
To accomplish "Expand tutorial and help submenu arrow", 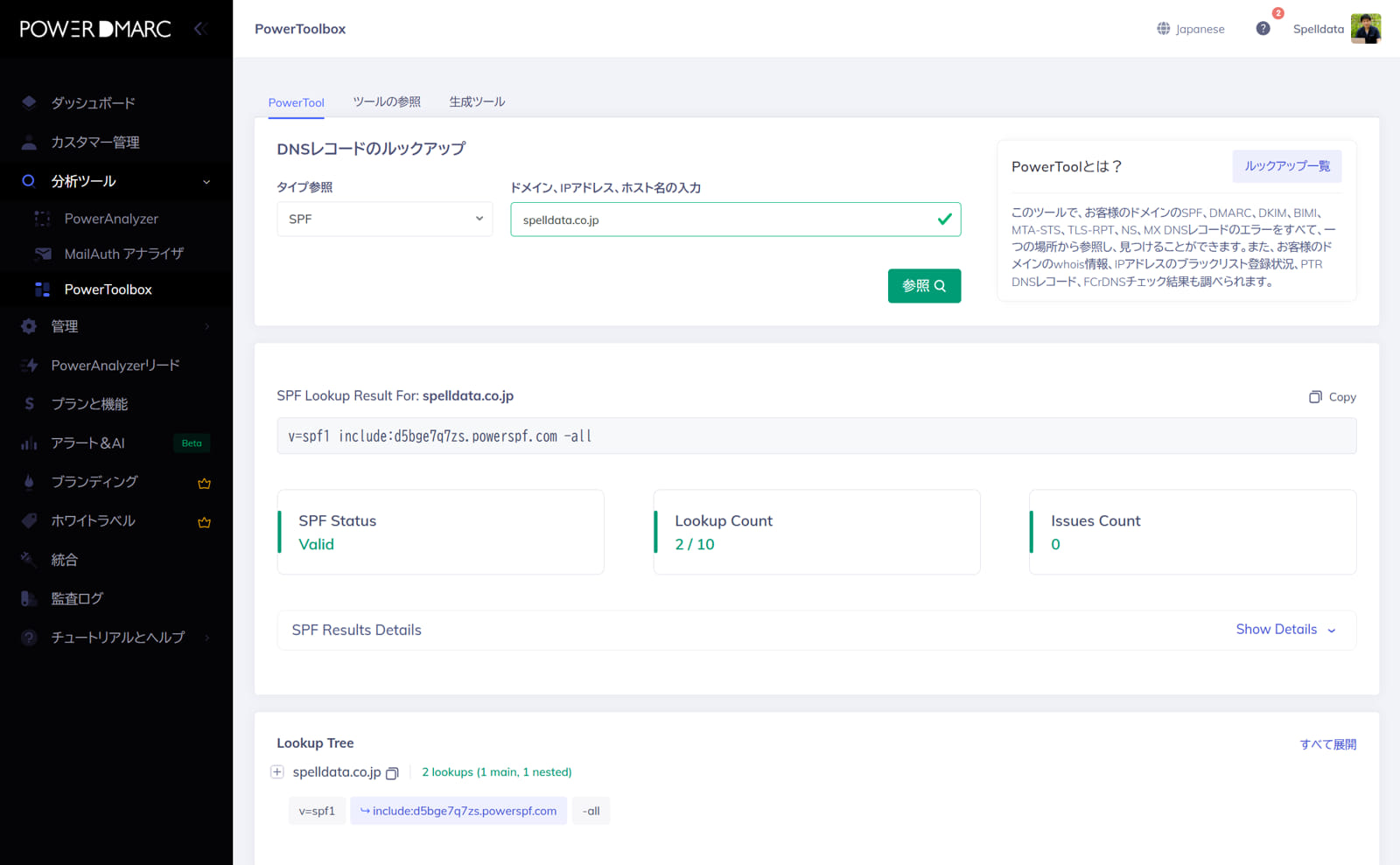I will (207, 638).
